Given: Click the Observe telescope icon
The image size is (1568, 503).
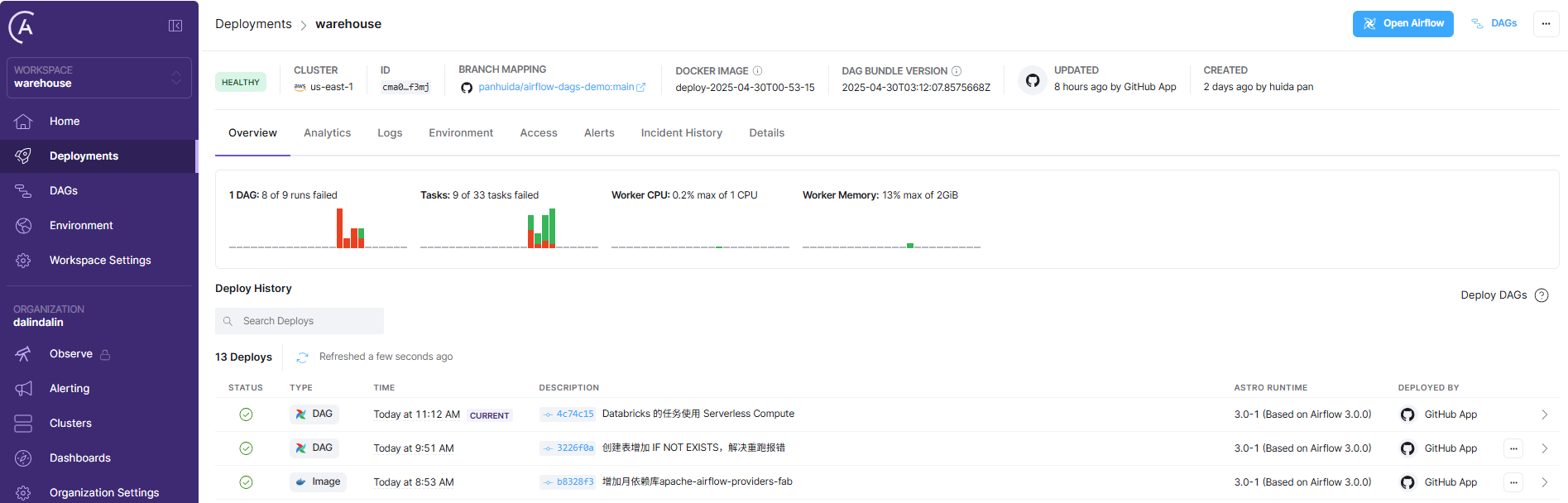Looking at the screenshot, I should [x=23, y=354].
